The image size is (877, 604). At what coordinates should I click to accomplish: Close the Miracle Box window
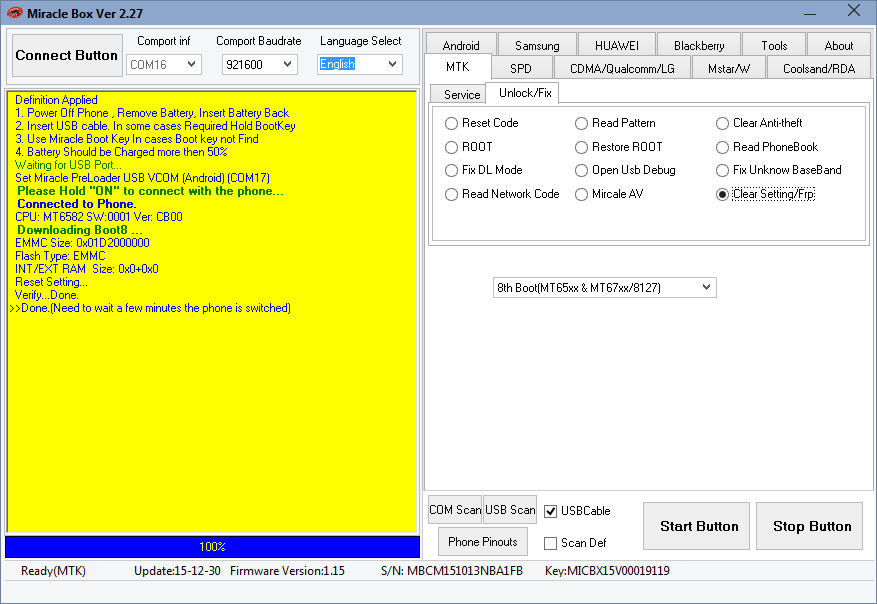coord(854,11)
